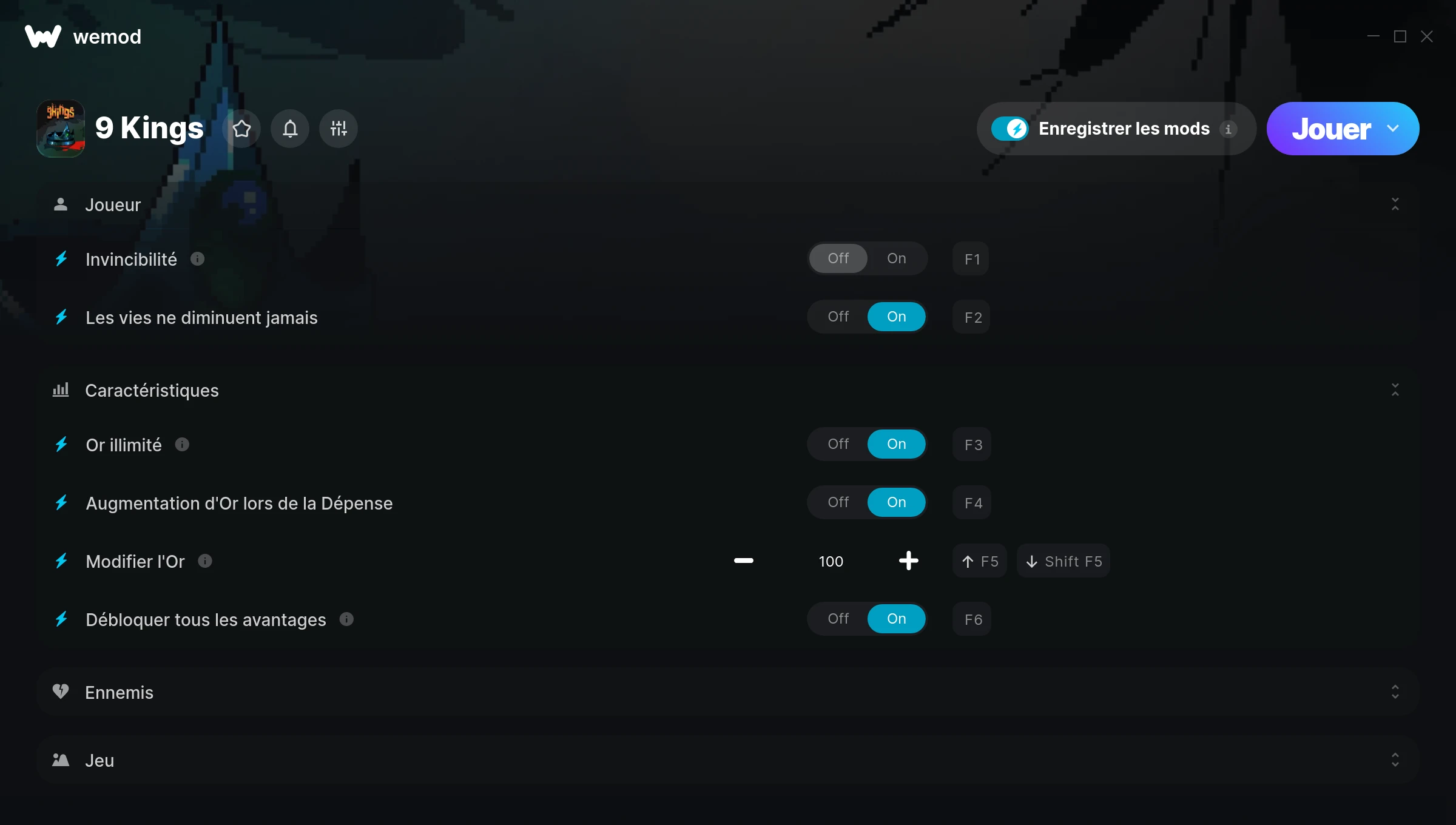Click the Jouer button

point(1331,129)
